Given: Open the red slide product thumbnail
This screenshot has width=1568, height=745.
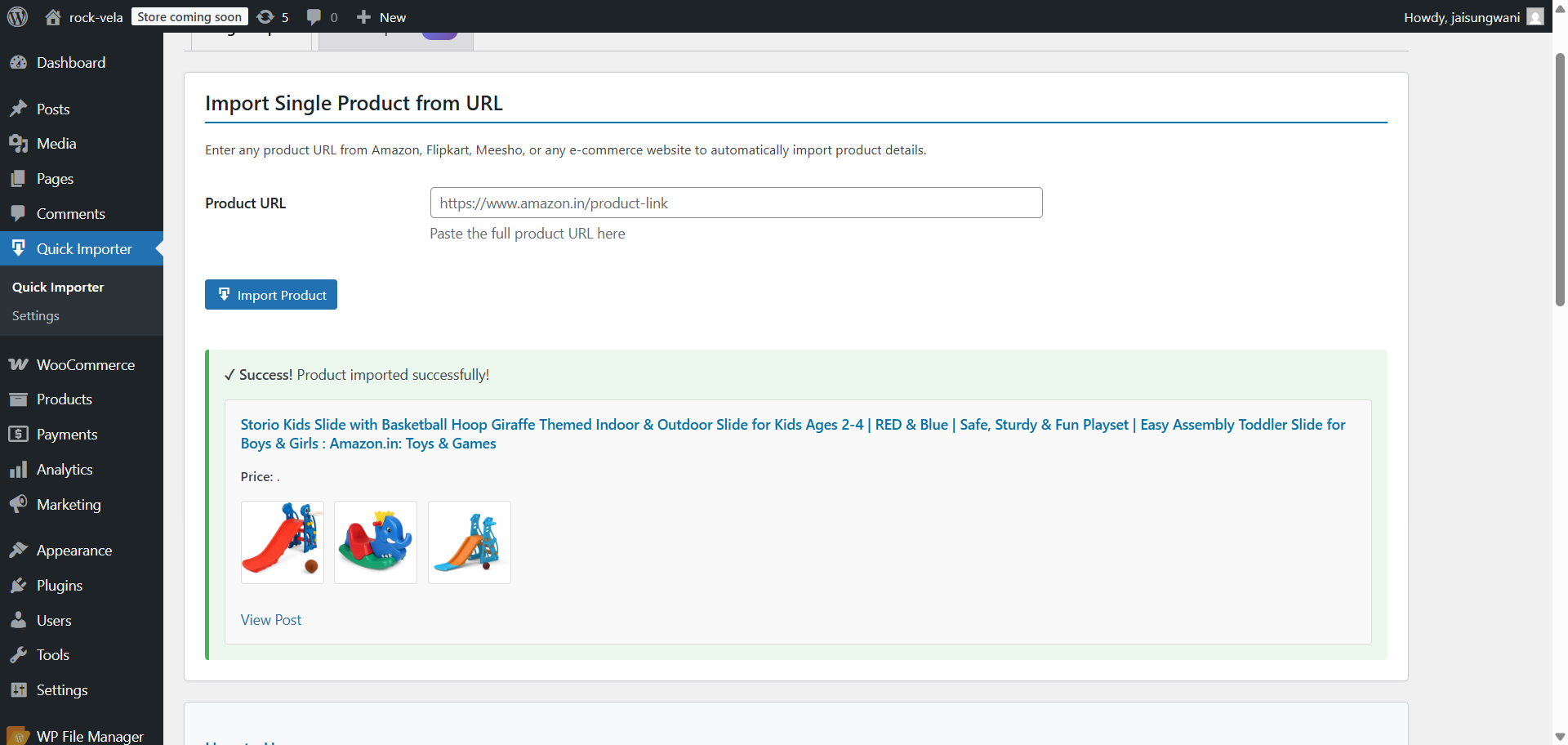Looking at the screenshot, I should coord(283,542).
